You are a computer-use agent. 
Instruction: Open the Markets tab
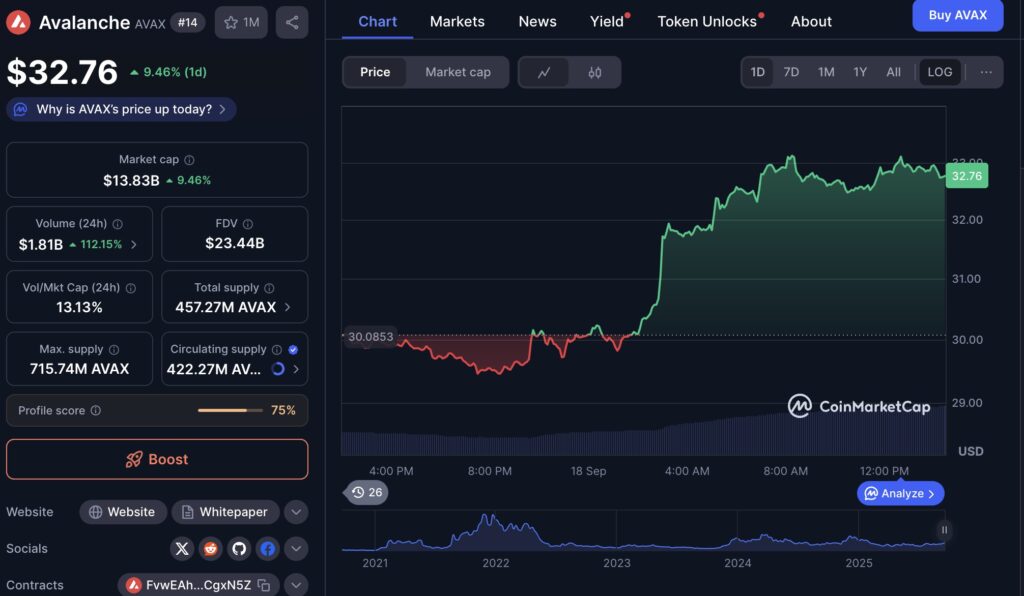coord(457,22)
